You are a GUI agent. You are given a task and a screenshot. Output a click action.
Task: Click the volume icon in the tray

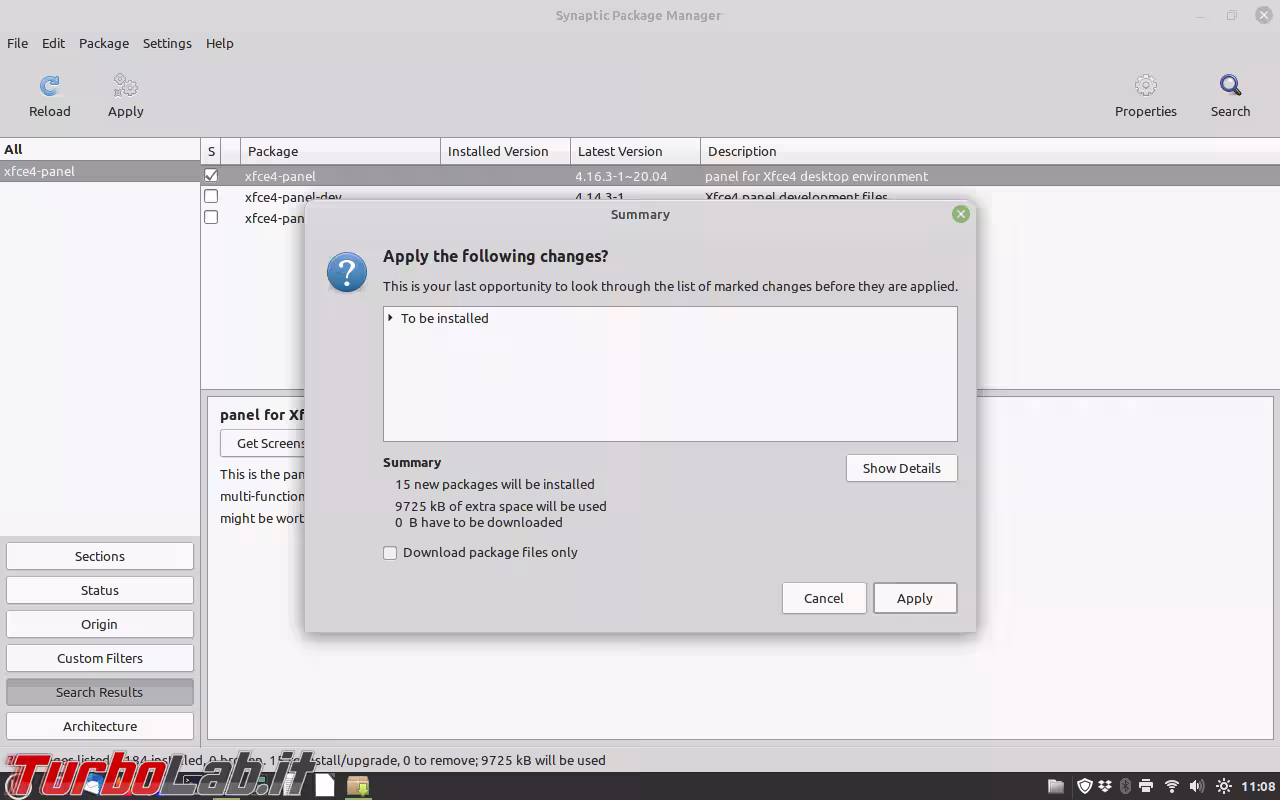click(x=1196, y=786)
